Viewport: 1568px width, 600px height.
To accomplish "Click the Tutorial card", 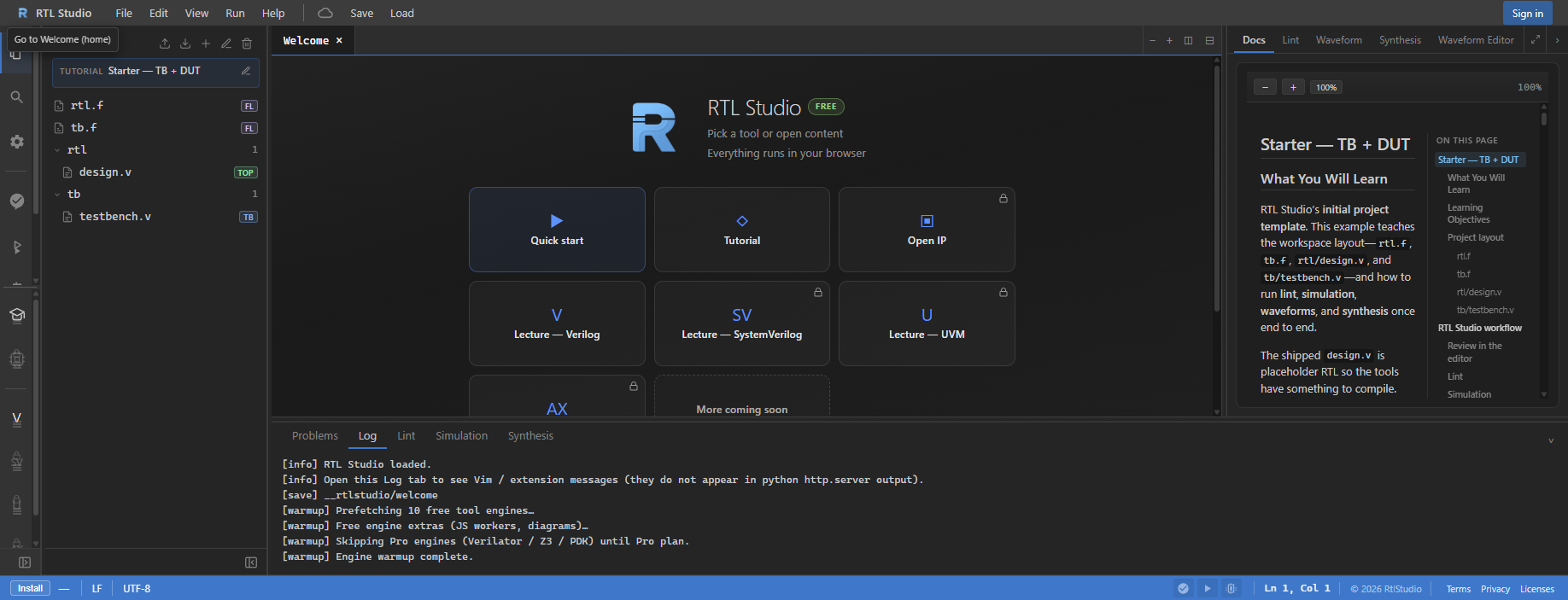I will click(x=742, y=230).
